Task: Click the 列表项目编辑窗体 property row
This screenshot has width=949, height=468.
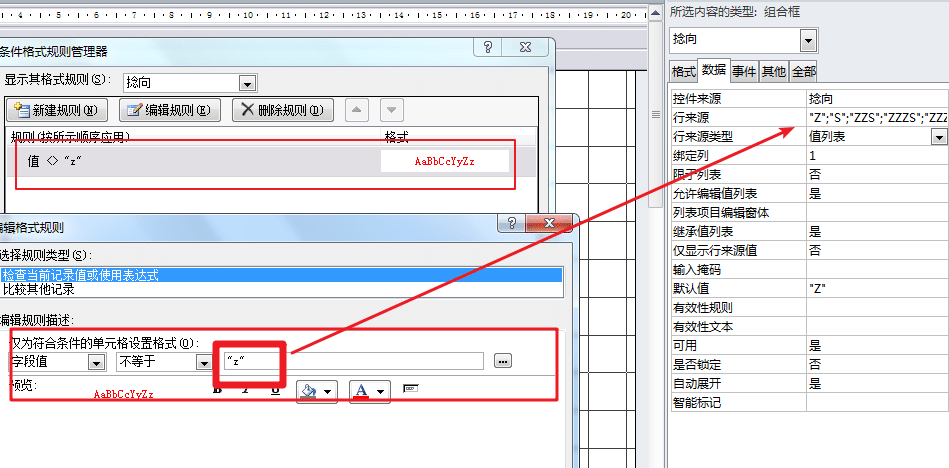Action: click(810, 213)
